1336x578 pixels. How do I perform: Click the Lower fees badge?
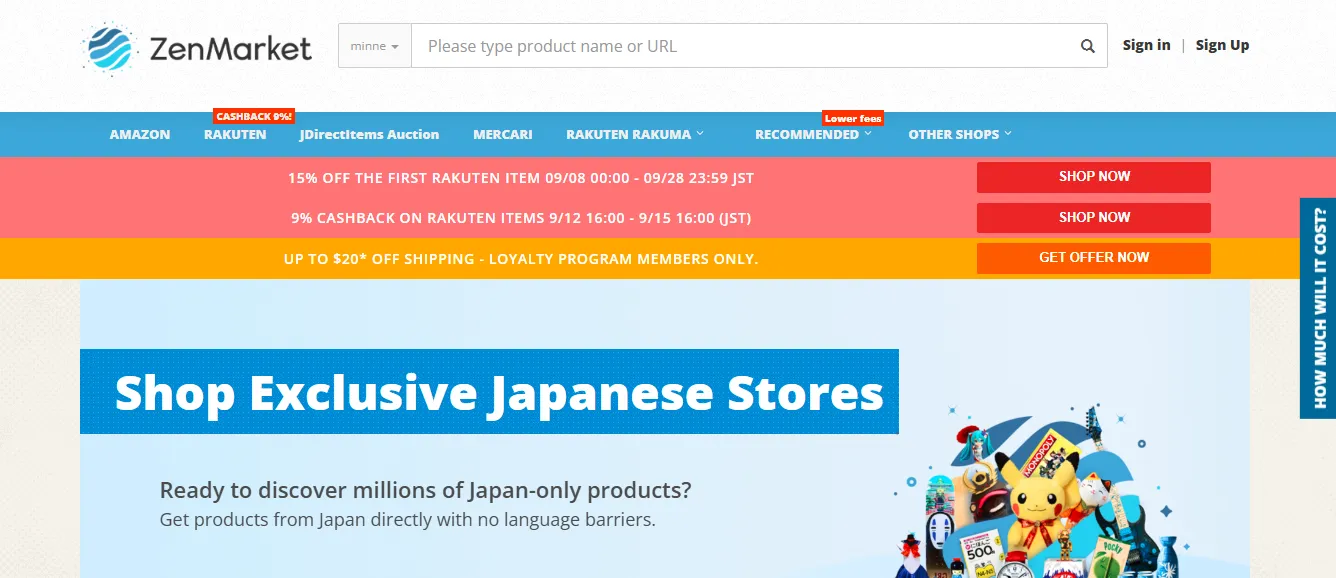(x=853, y=118)
